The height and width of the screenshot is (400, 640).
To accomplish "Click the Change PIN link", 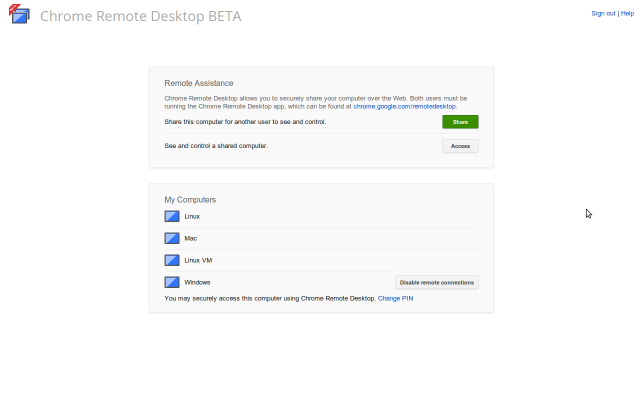I will [395, 298].
